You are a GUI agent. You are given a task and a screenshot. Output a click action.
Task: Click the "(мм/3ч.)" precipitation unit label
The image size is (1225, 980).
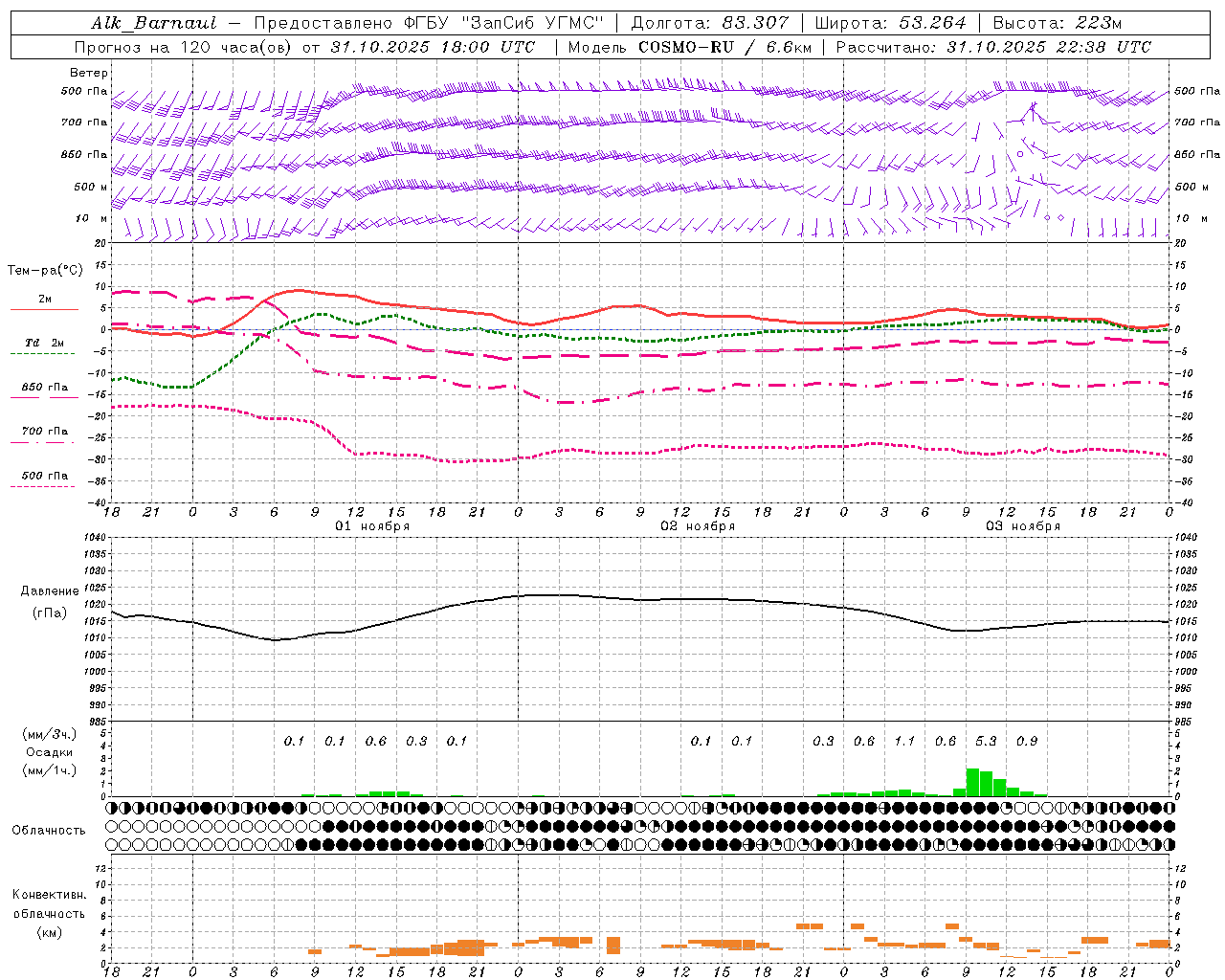[x=50, y=734]
